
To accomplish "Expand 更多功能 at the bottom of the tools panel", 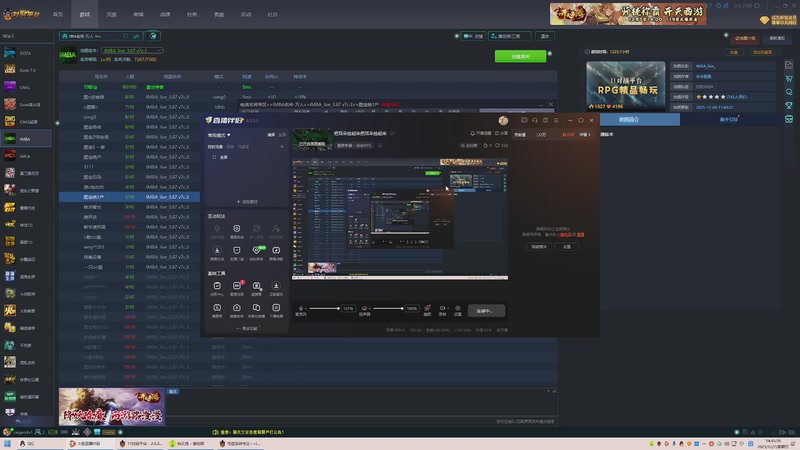I will 247,329.
